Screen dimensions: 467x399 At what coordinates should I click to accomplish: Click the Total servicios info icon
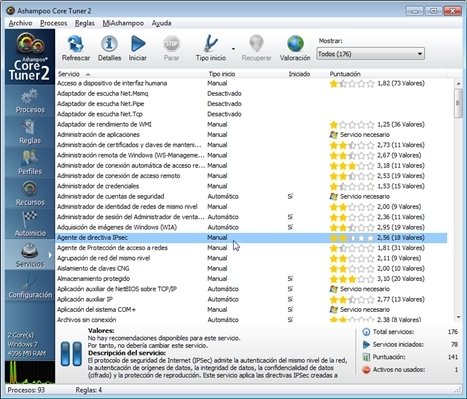click(366, 332)
